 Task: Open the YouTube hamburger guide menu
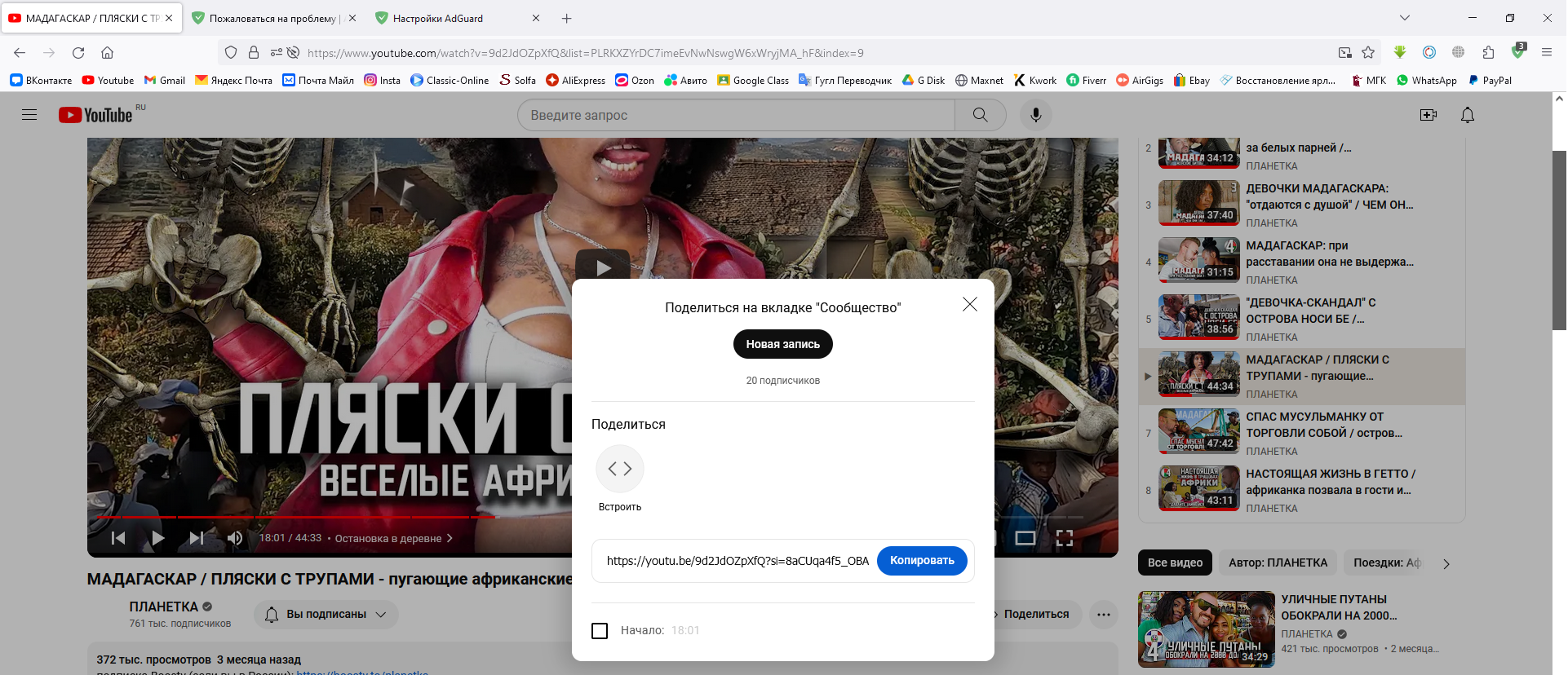click(x=29, y=115)
